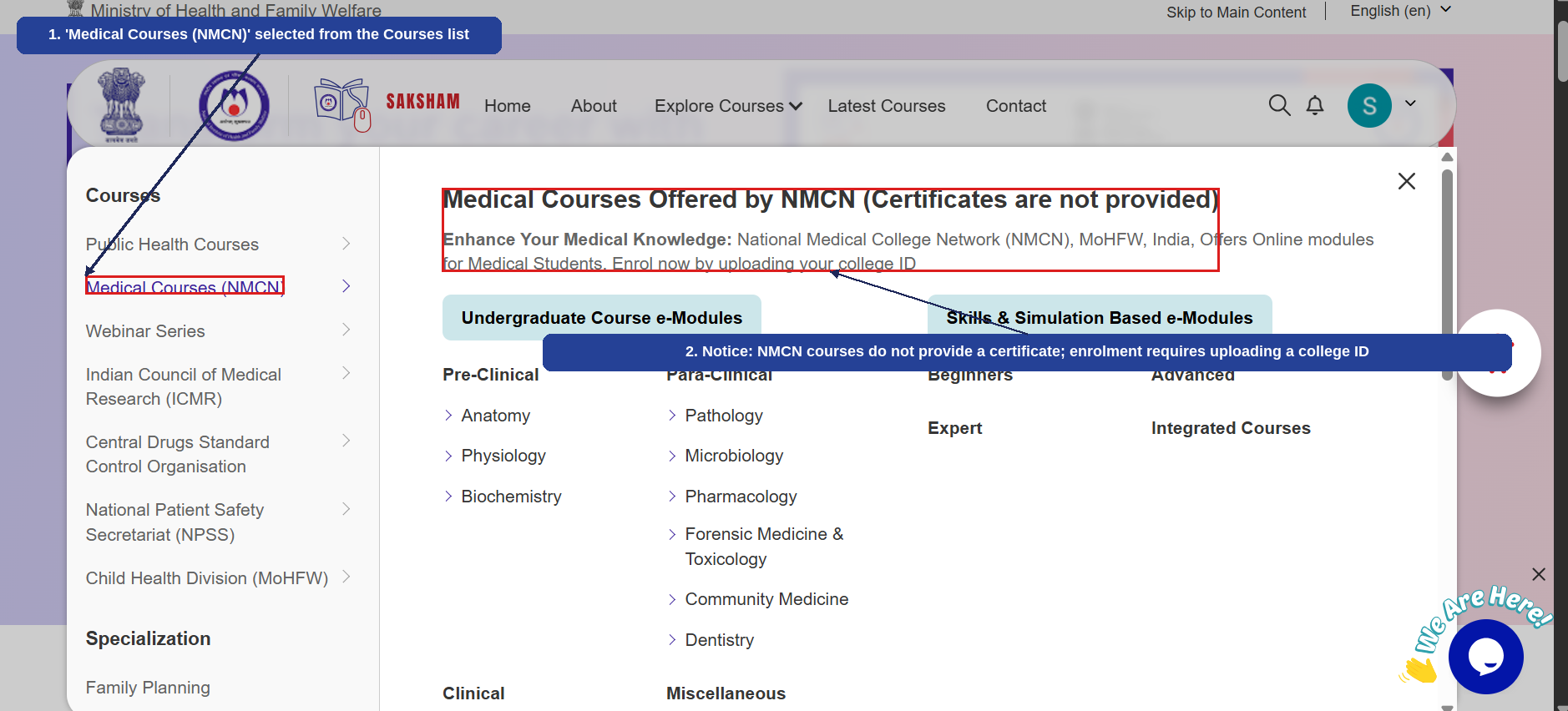Image resolution: width=1568 pixels, height=711 pixels.
Task: Click the Expert skill level
Action: 954,428
